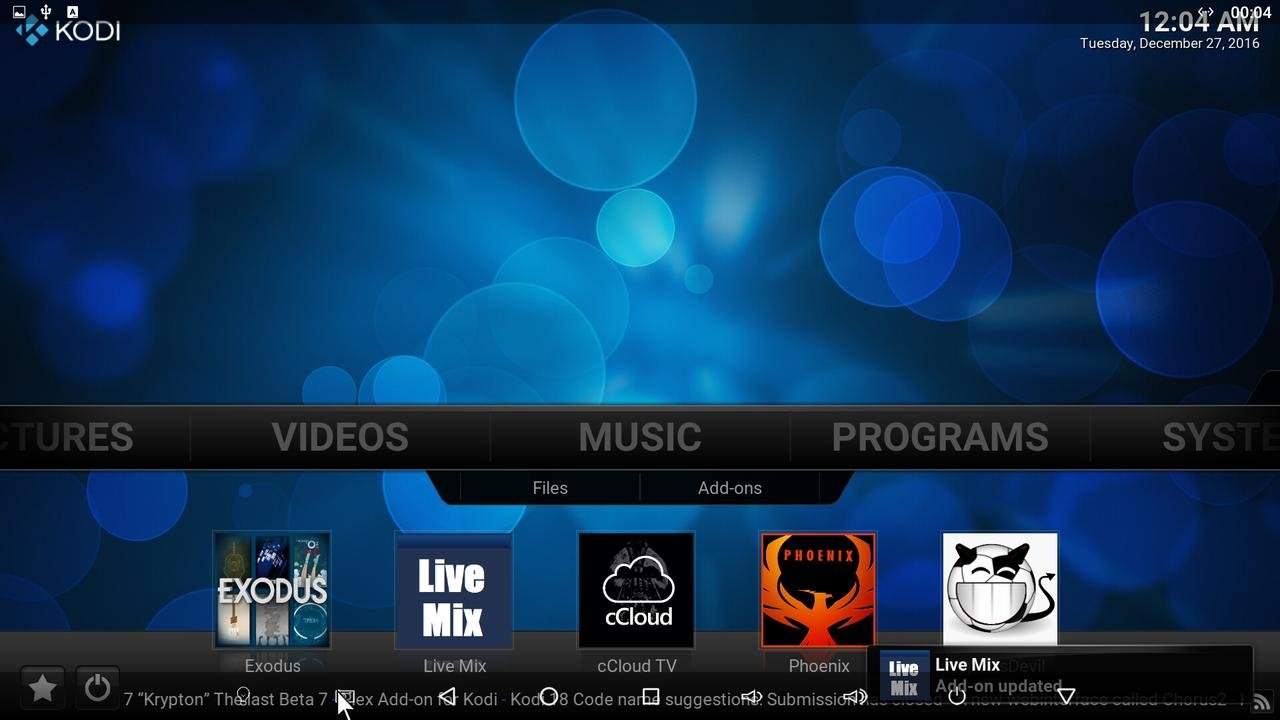The image size is (1280, 720).
Task: Click the picture notification status icon
Action: coord(19,11)
